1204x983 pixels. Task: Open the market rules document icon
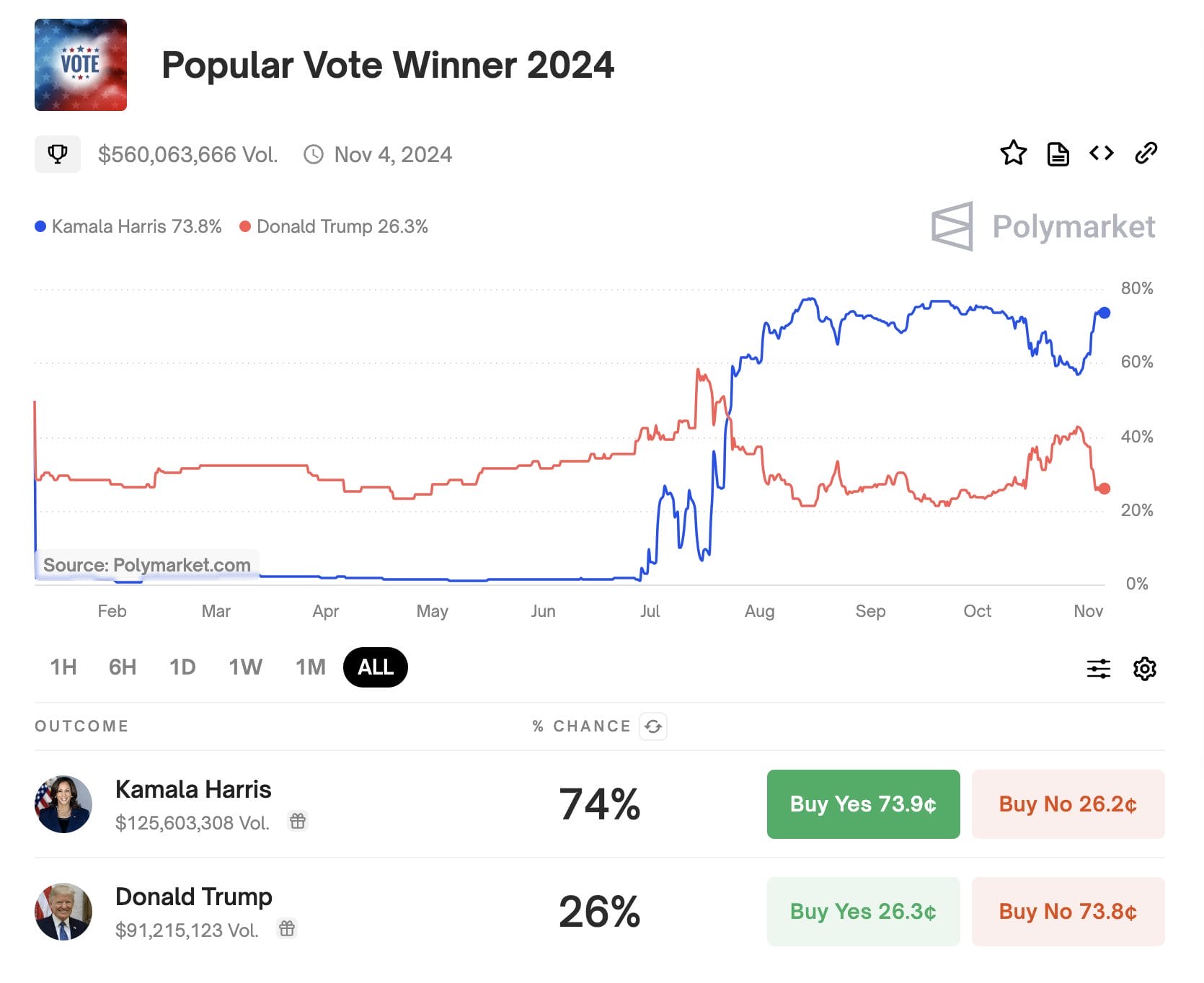click(x=1058, y=154)
